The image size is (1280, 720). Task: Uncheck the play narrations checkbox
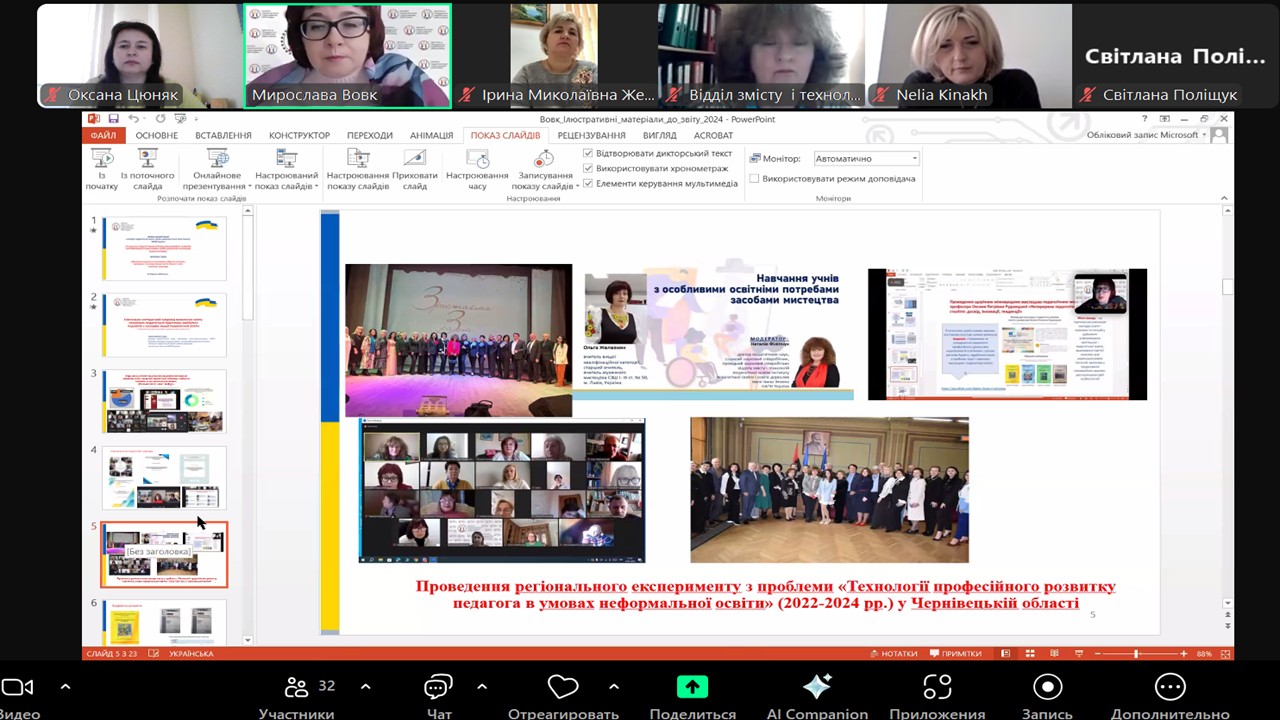588,154
